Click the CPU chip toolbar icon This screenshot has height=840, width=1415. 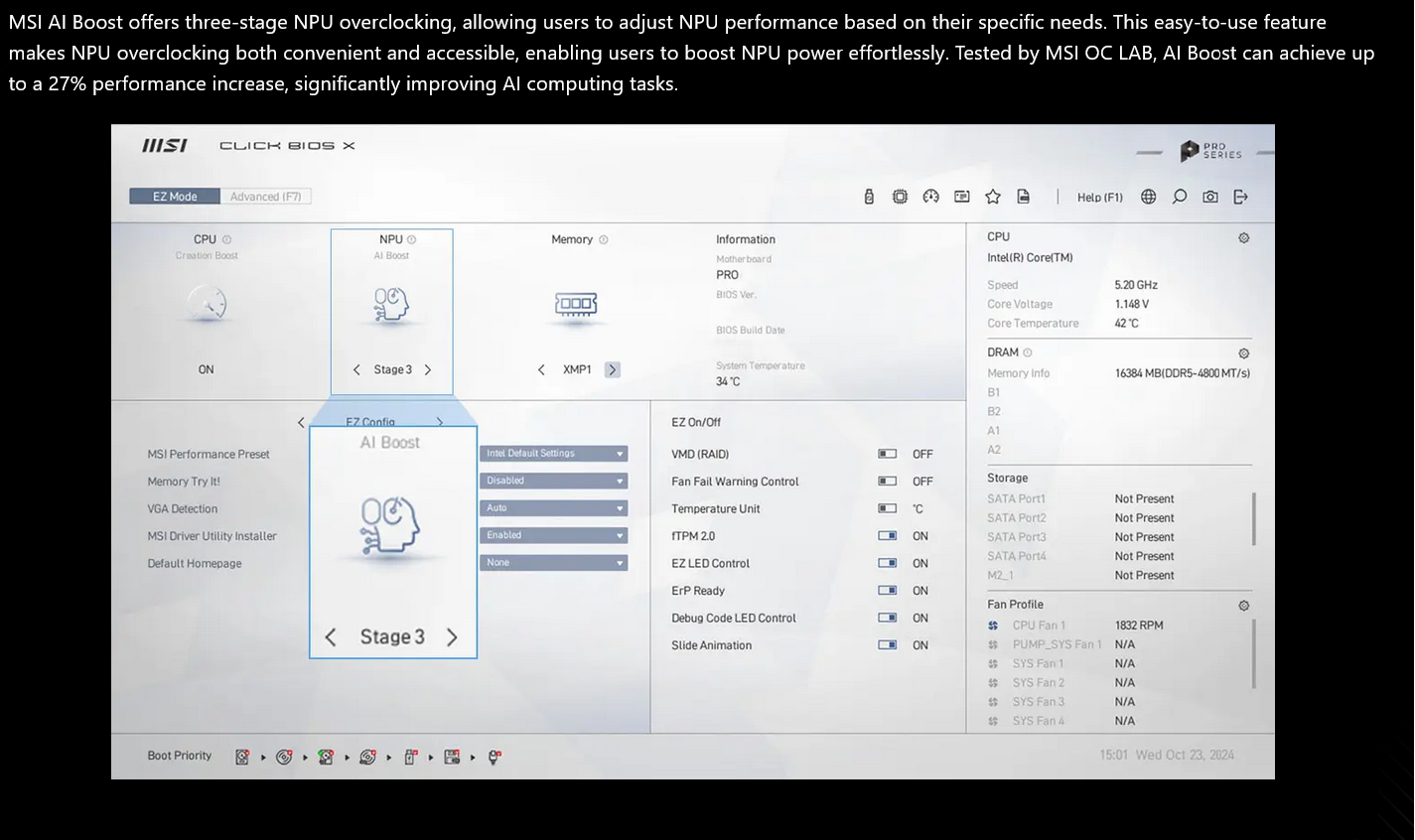[900, 197]
